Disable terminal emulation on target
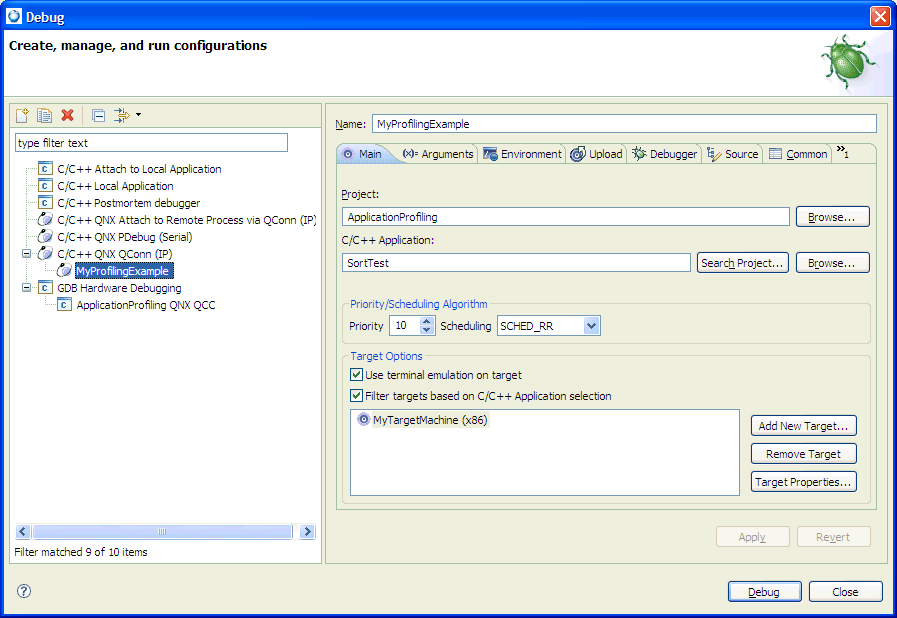The height and width of the screenshot is (618, 897). (356, 376)
